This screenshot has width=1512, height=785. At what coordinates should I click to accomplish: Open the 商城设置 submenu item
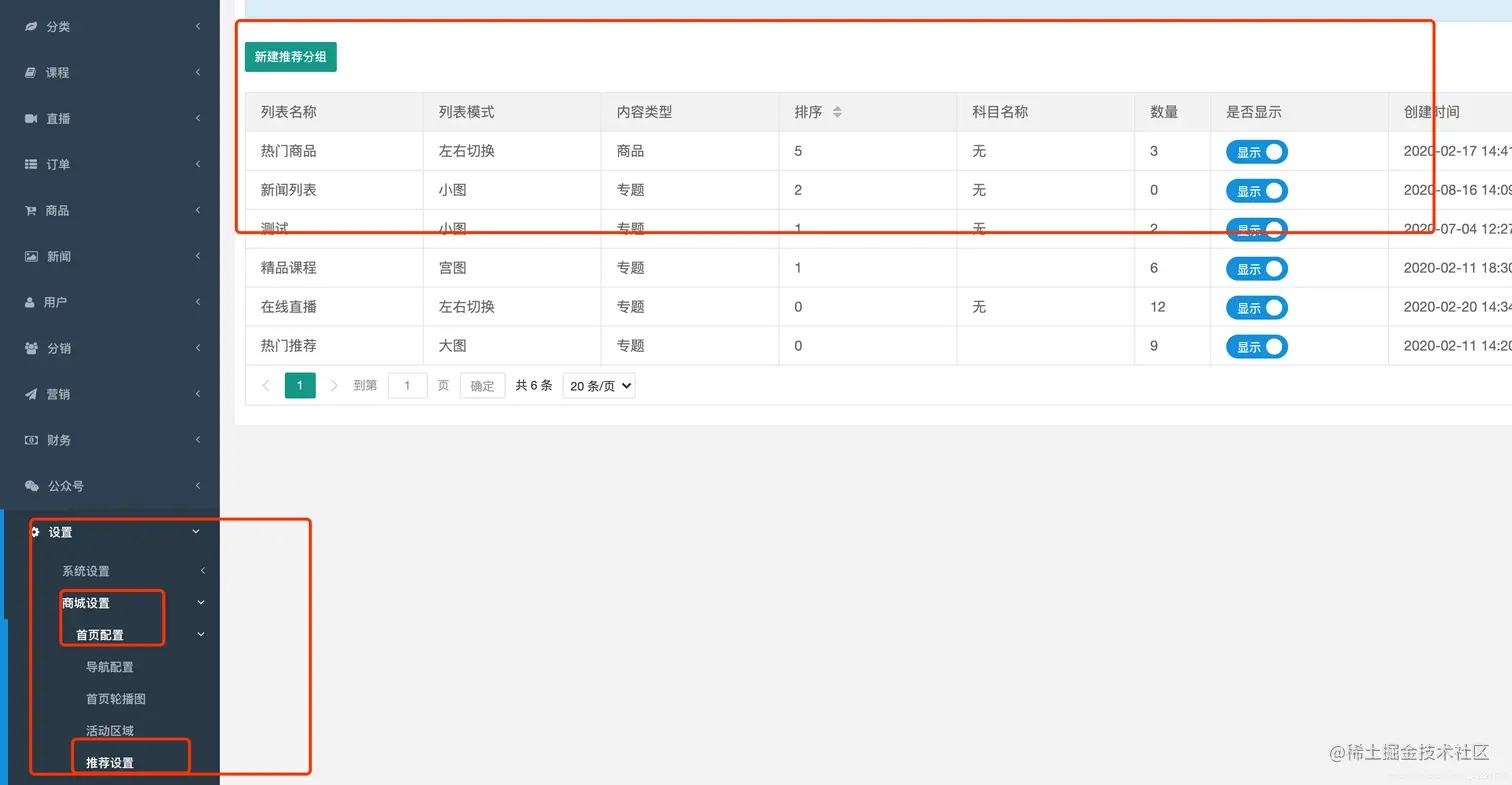click(86, 603)
